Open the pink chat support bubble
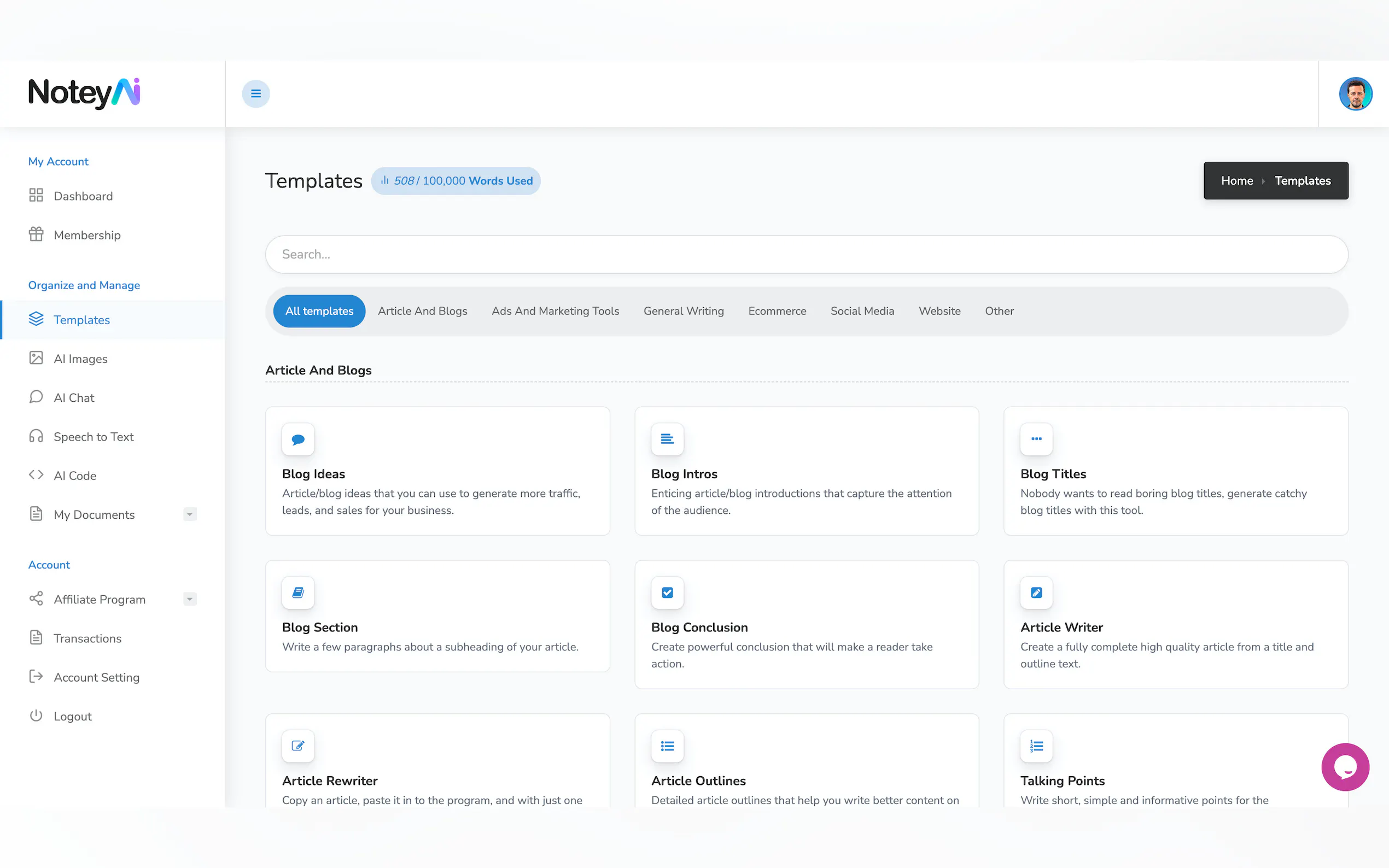This screenshot has width=1389, height=868. point(1345,767)
